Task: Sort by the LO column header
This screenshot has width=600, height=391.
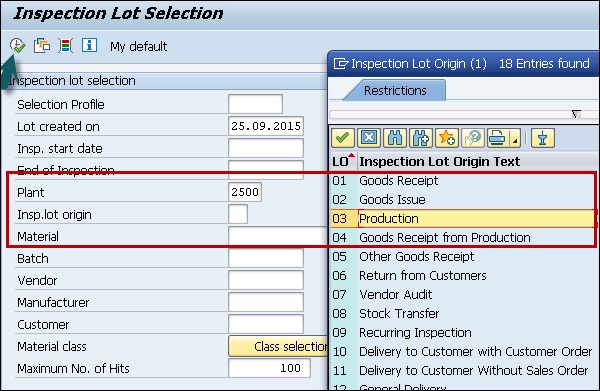Action: click(x=343, y=161)
